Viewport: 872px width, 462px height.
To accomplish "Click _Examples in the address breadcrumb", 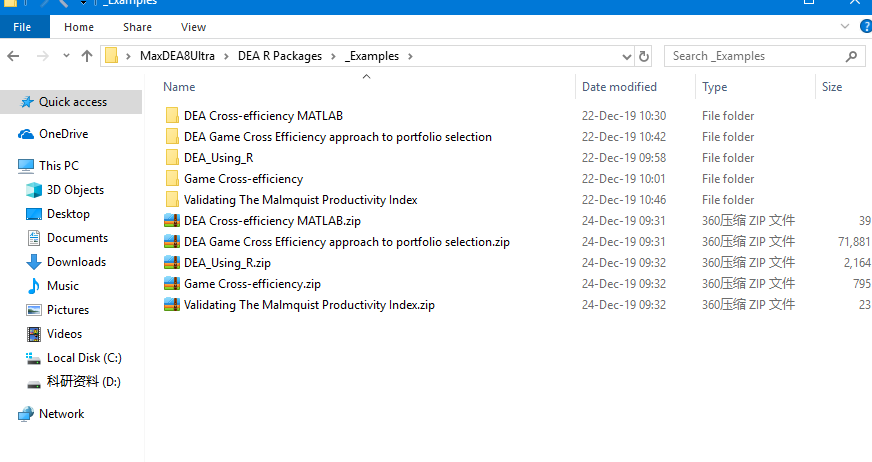I will click(371, 56).
